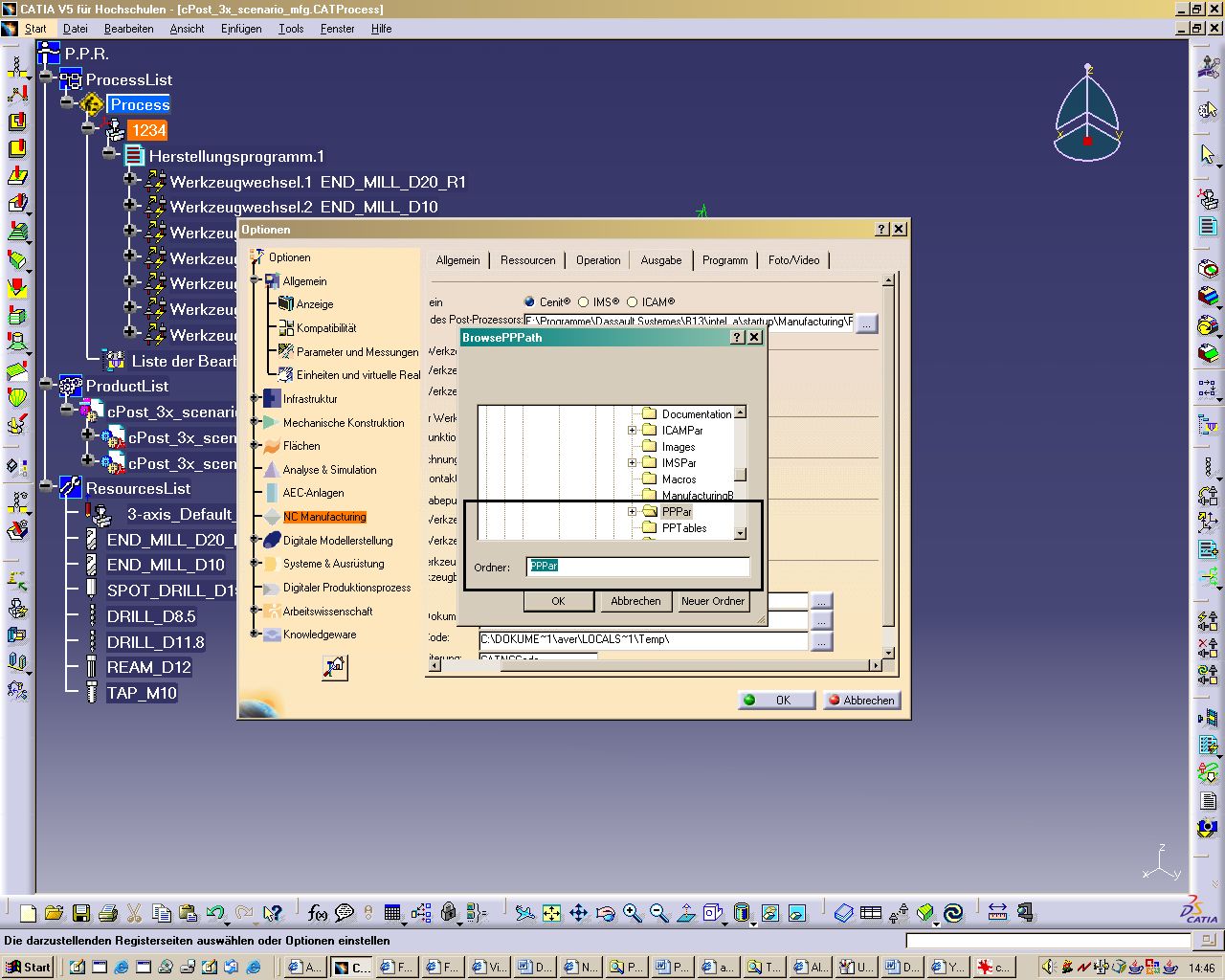Click the Undo arrow icon

tap(215, 913)
